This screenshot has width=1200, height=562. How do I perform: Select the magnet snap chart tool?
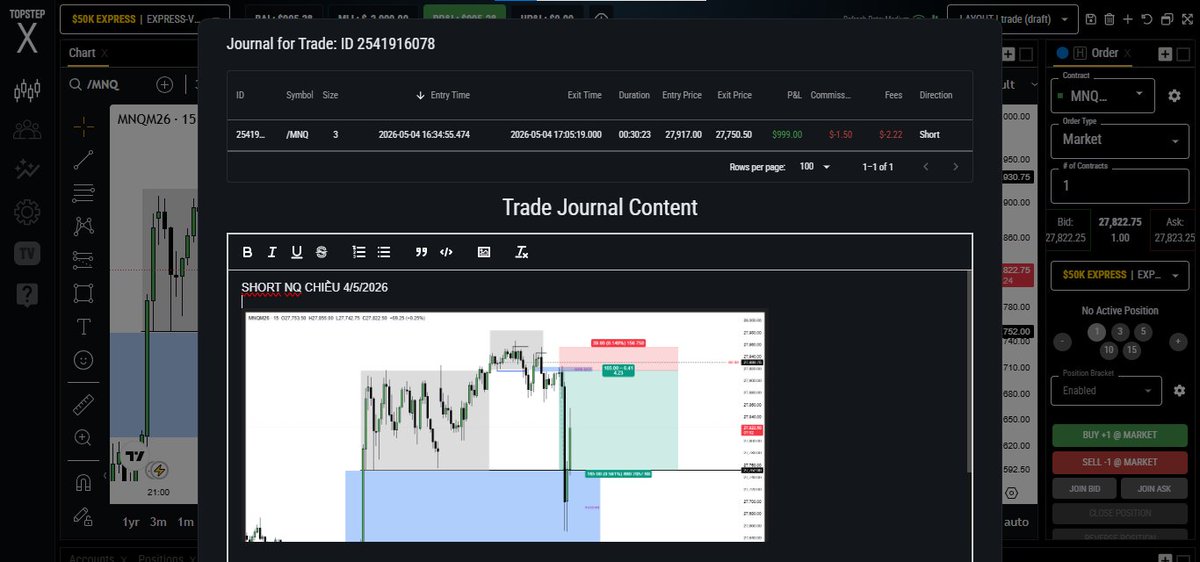click(84, 483)
